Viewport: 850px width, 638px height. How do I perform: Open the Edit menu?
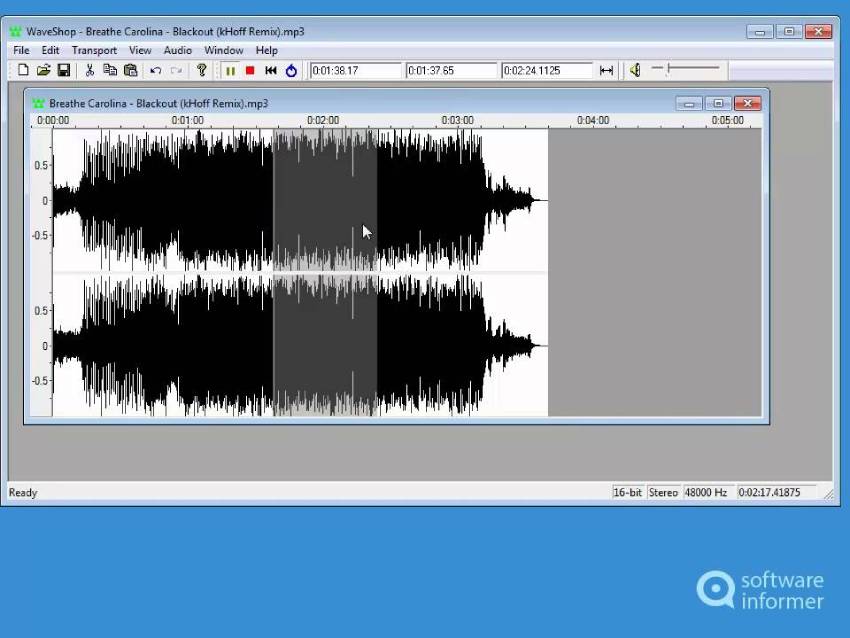point(50,50)
